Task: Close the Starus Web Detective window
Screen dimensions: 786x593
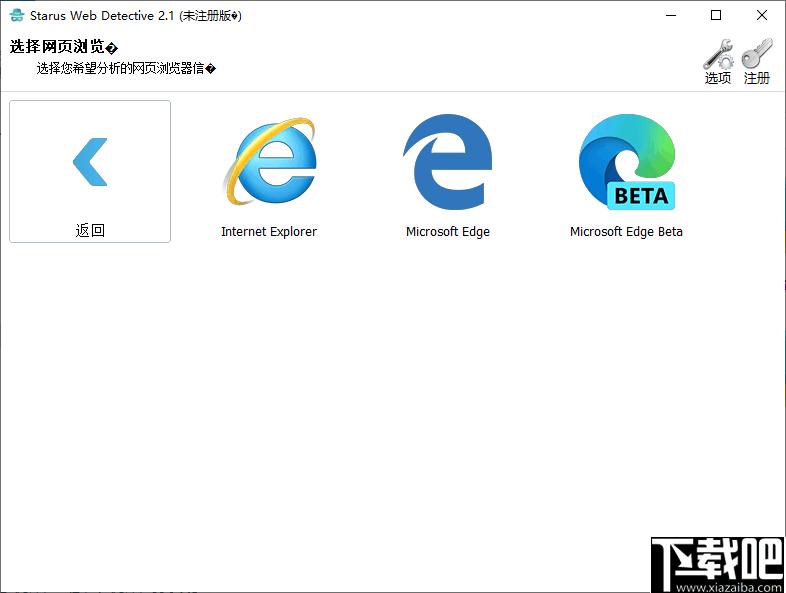Action: coord(761,16)
